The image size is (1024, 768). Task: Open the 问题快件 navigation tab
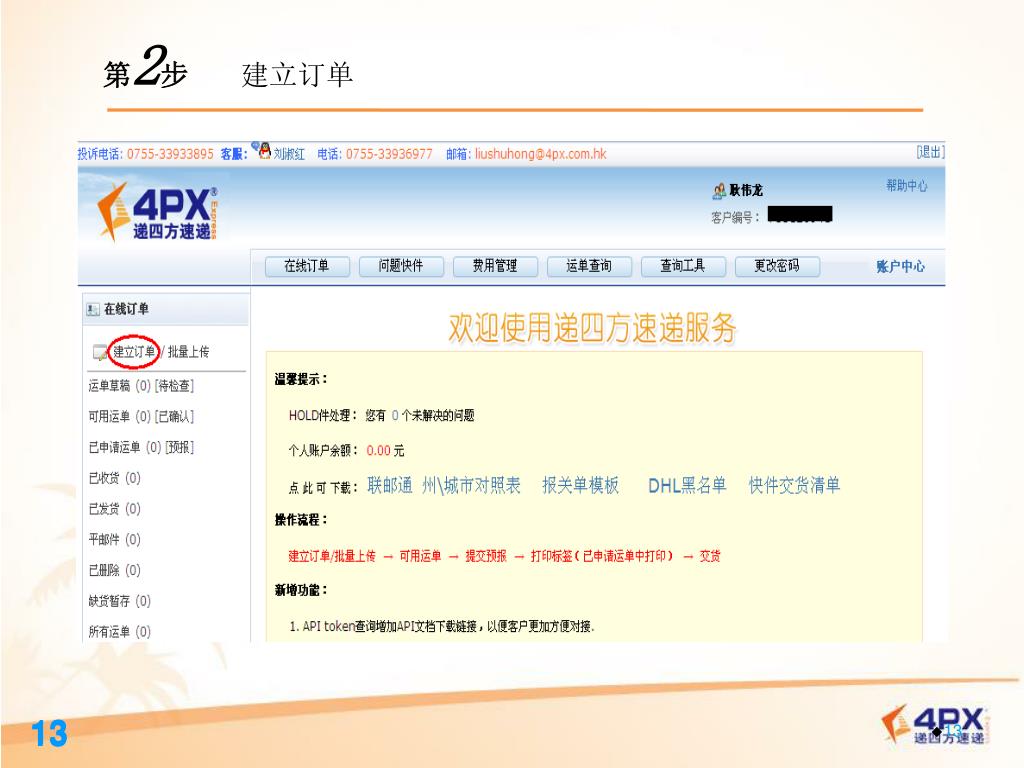click(401, 266)
